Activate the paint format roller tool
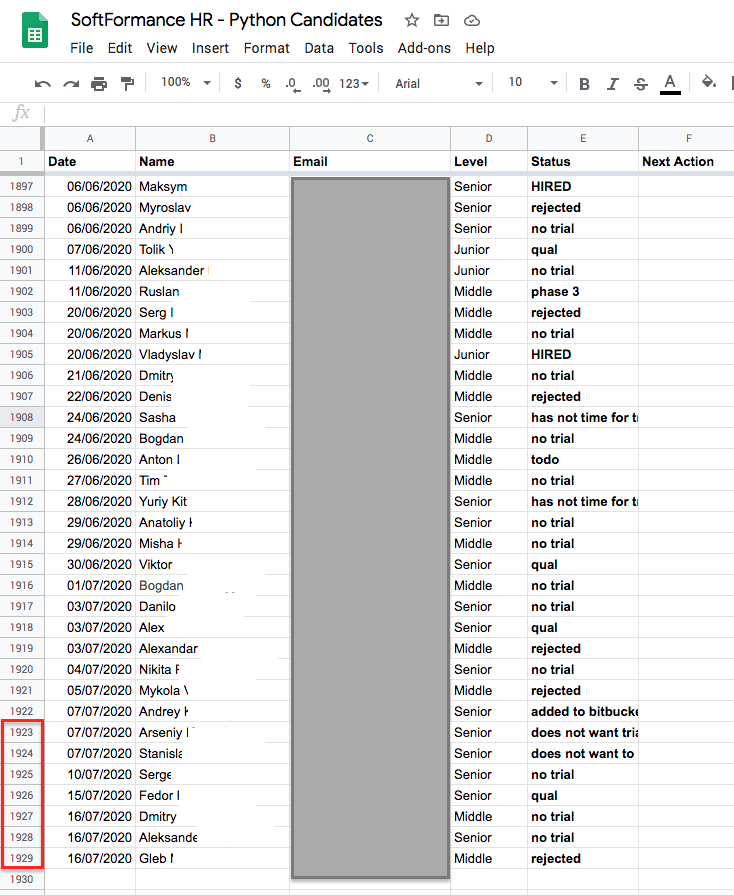Viewport: 734px width, 895px height. point(127,84)
